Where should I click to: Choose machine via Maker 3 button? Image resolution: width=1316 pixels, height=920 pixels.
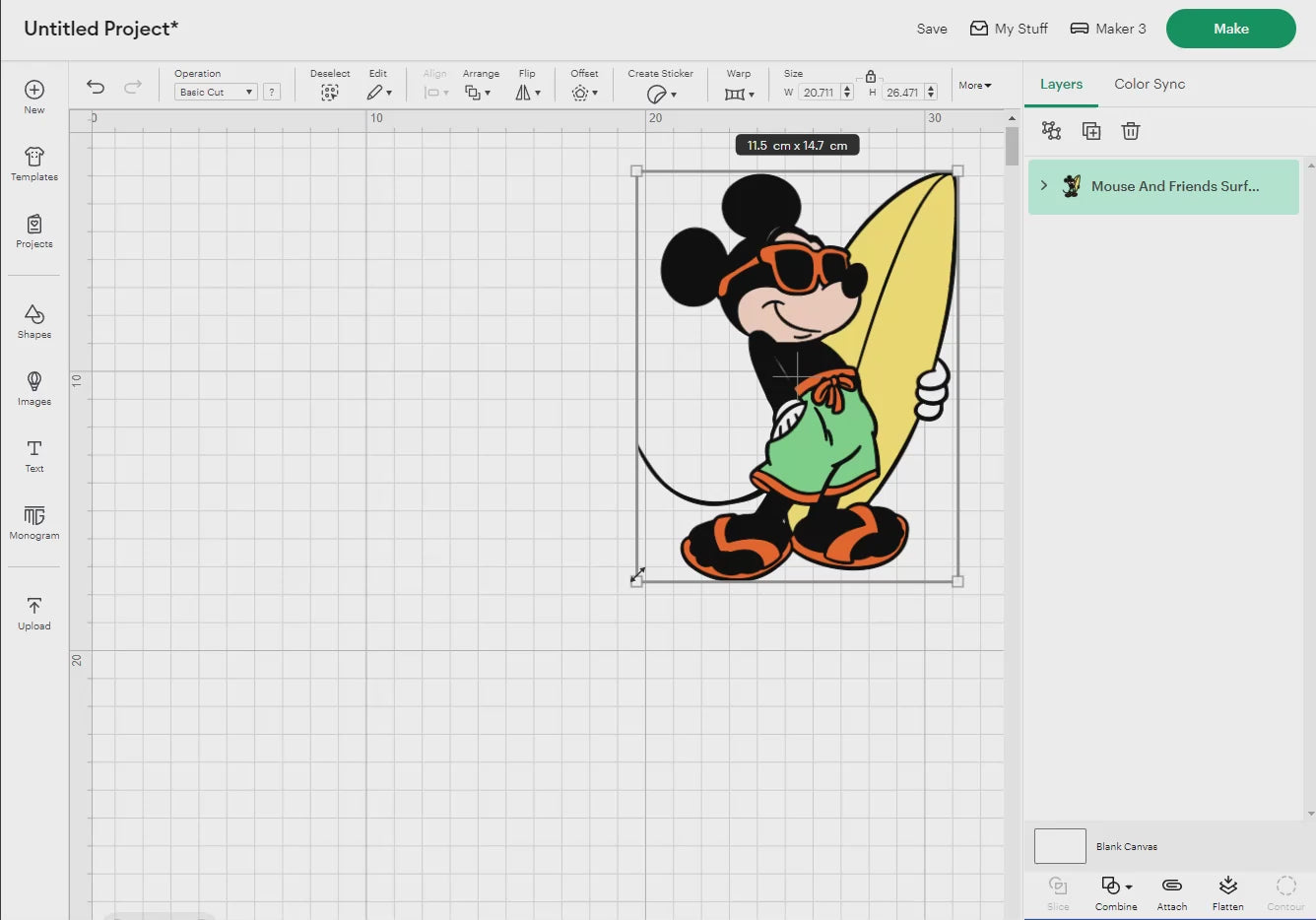(1108, 29)
